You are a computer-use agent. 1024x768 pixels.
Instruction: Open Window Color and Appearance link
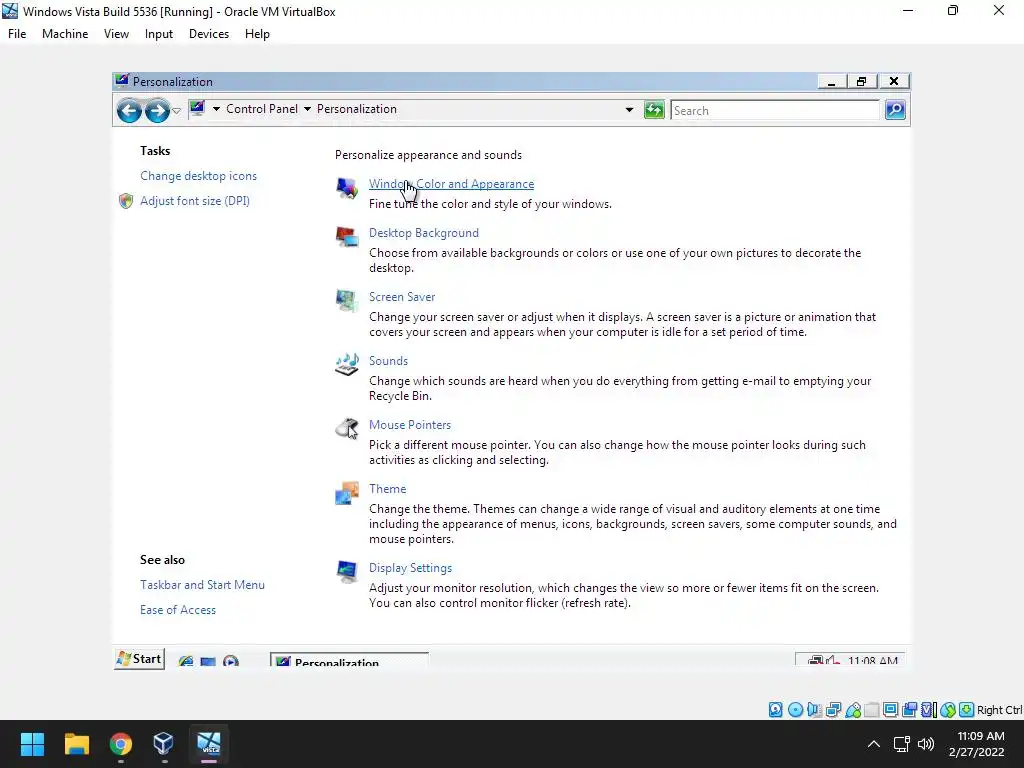(x=451, y=184)
